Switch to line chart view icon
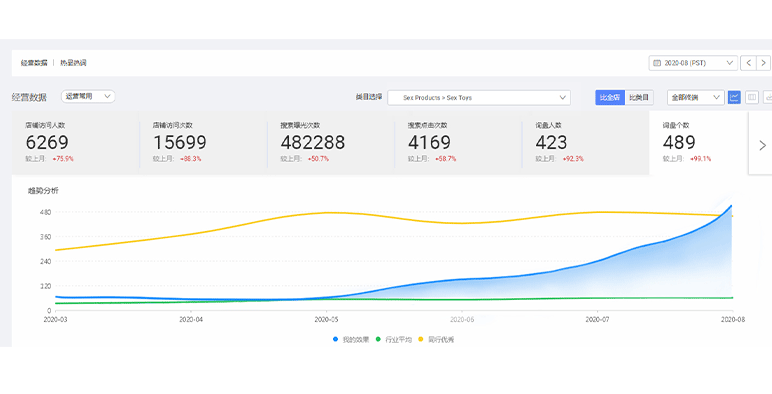The width and height of the screenshot is (772, 394). click(734, 97)
